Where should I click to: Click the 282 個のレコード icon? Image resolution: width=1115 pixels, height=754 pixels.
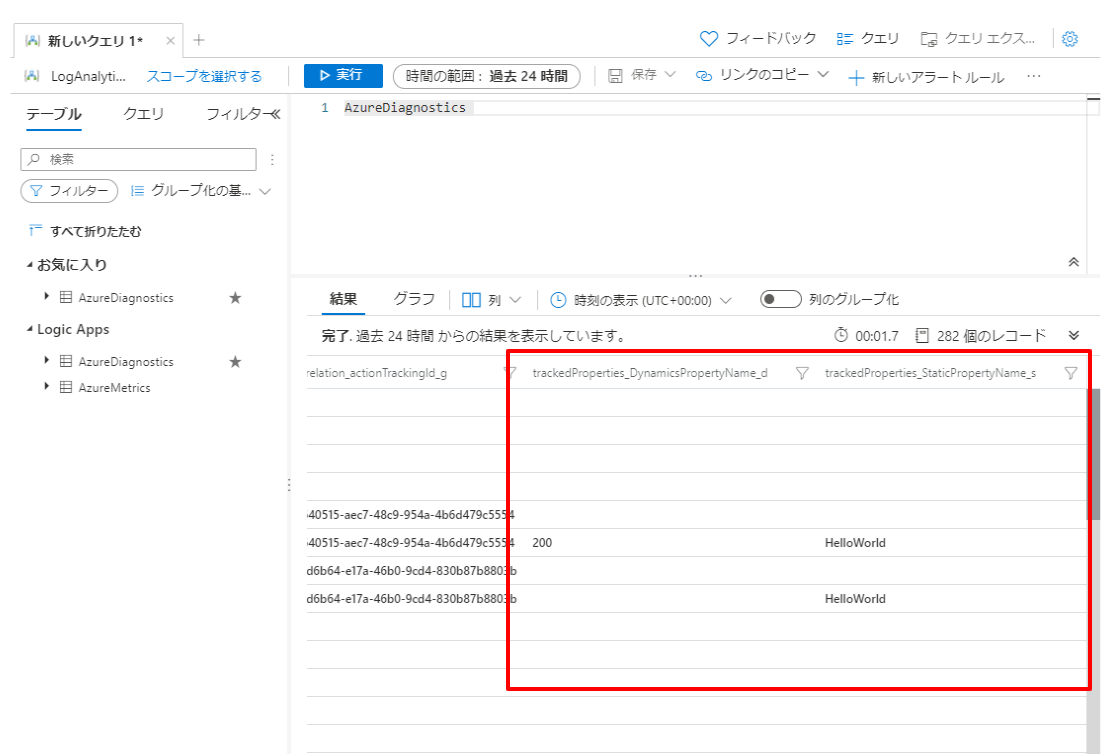pyautogui.click(x=922, y=335)
